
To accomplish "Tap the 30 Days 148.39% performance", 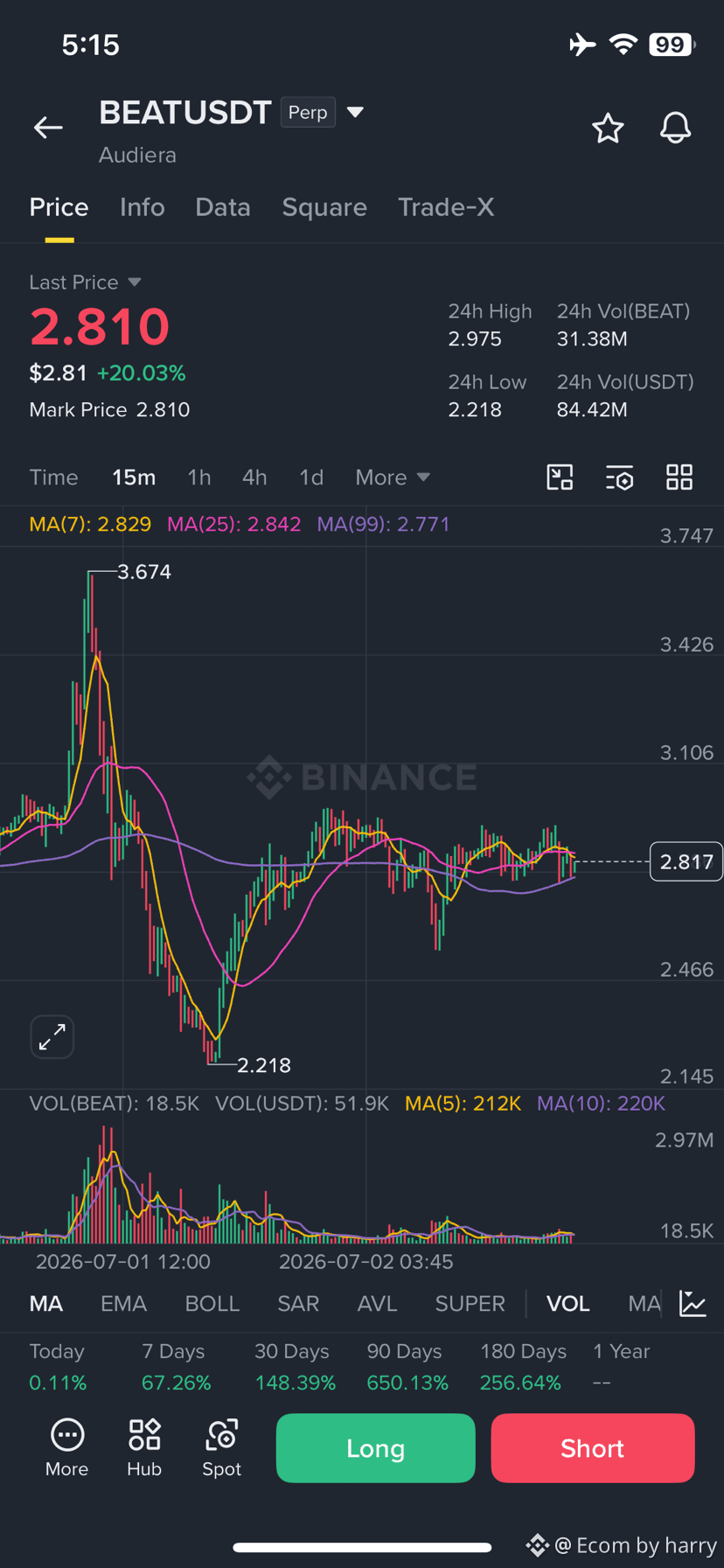I will pyautogui.click(x=295, y=1367).
